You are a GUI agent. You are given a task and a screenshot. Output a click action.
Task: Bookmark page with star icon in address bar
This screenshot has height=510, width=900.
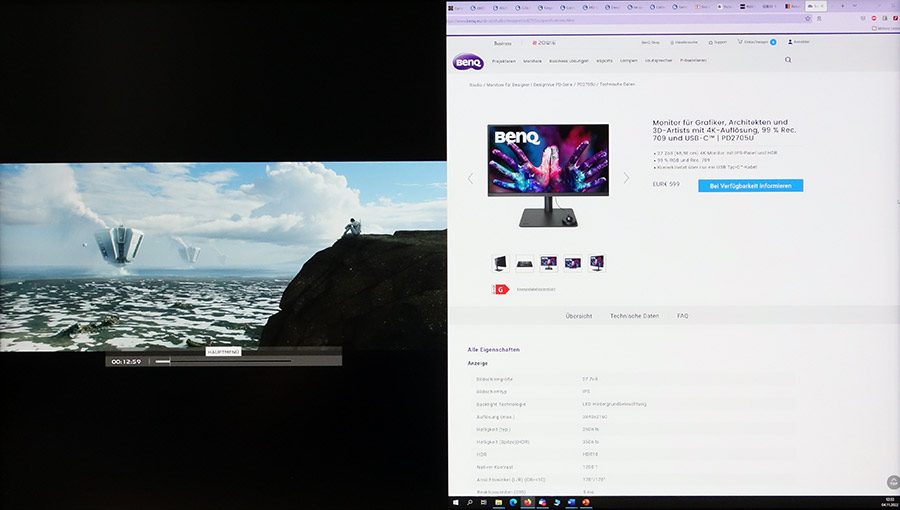click(808, 19)
